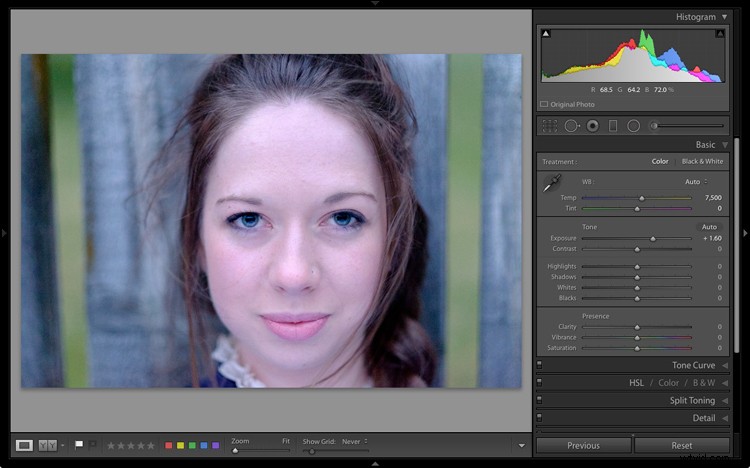This screenshot has width=750, height=468.
Task: Click the Vibrance slider handle
Action: (637, 338)
